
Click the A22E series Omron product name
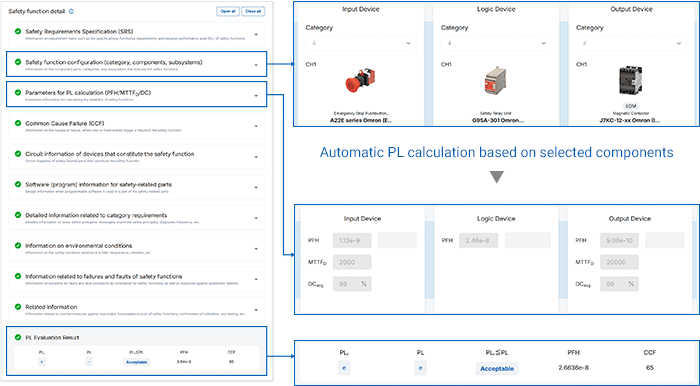point(361,120)
